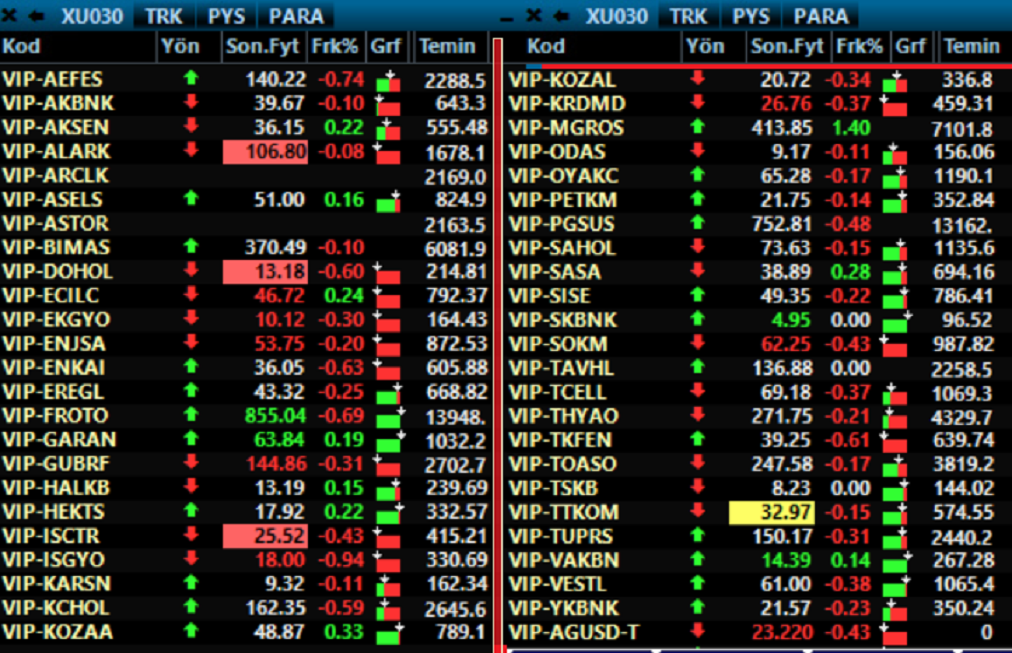
Task: Switch to PYS tab in right panel
Action: [751, 15]
